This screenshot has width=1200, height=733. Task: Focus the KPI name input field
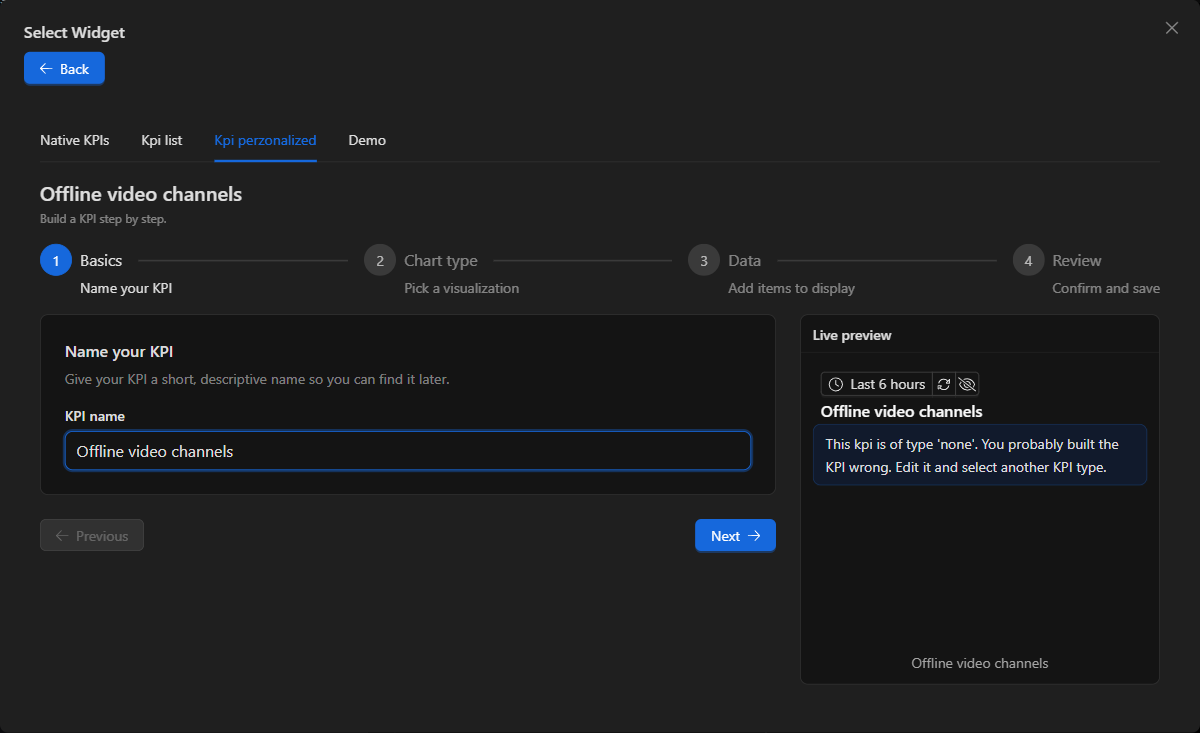point(408,451)
